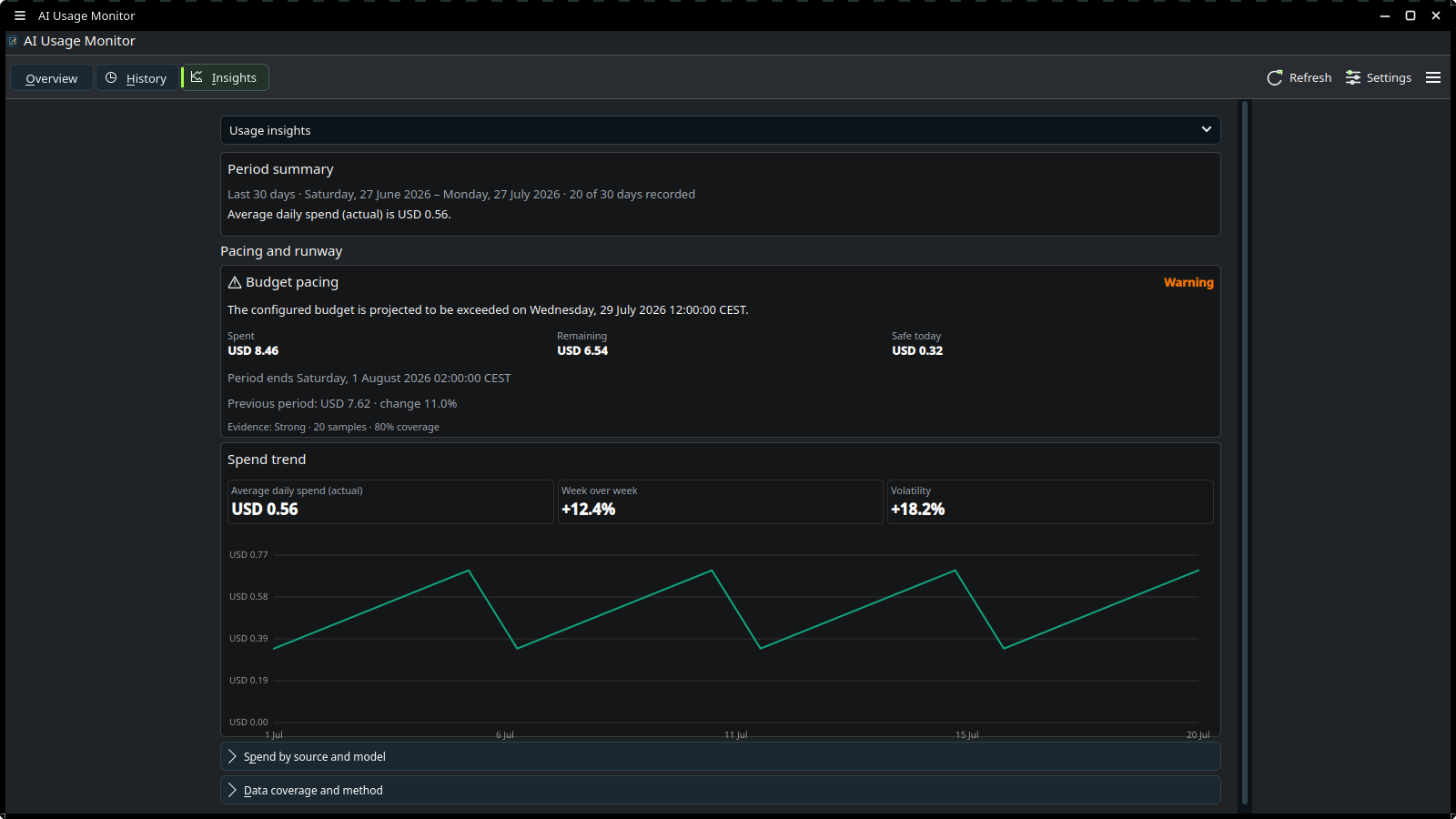Open Settings from the toolbar
Image resolution: width=1456 pixels, height=819 pixels.
pyautogui.click(x=1379, y=78)
